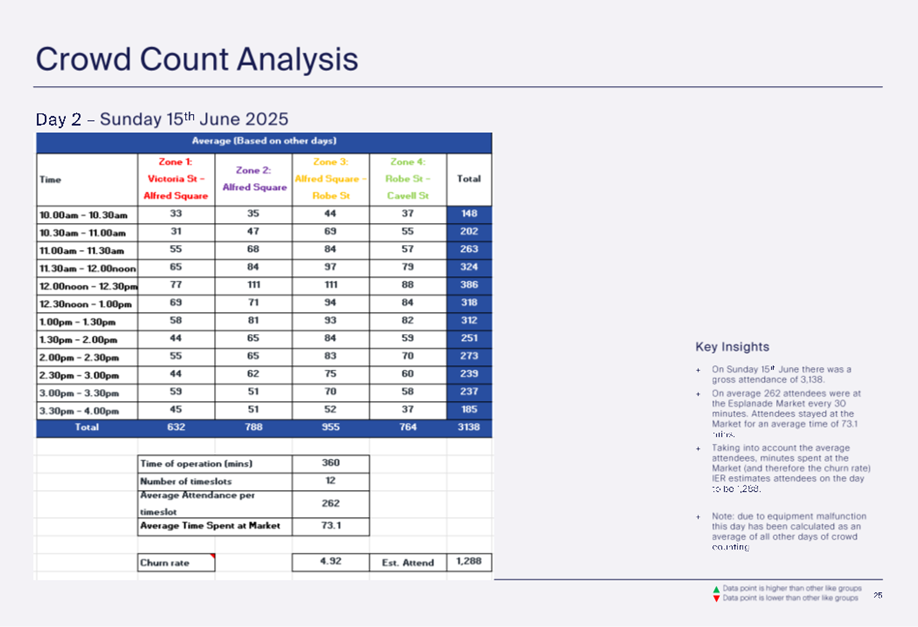The width and height of the screenshot is (918, 627).
Task: Click the bullet marker before gross attendance insight
Action: [698, 370]
